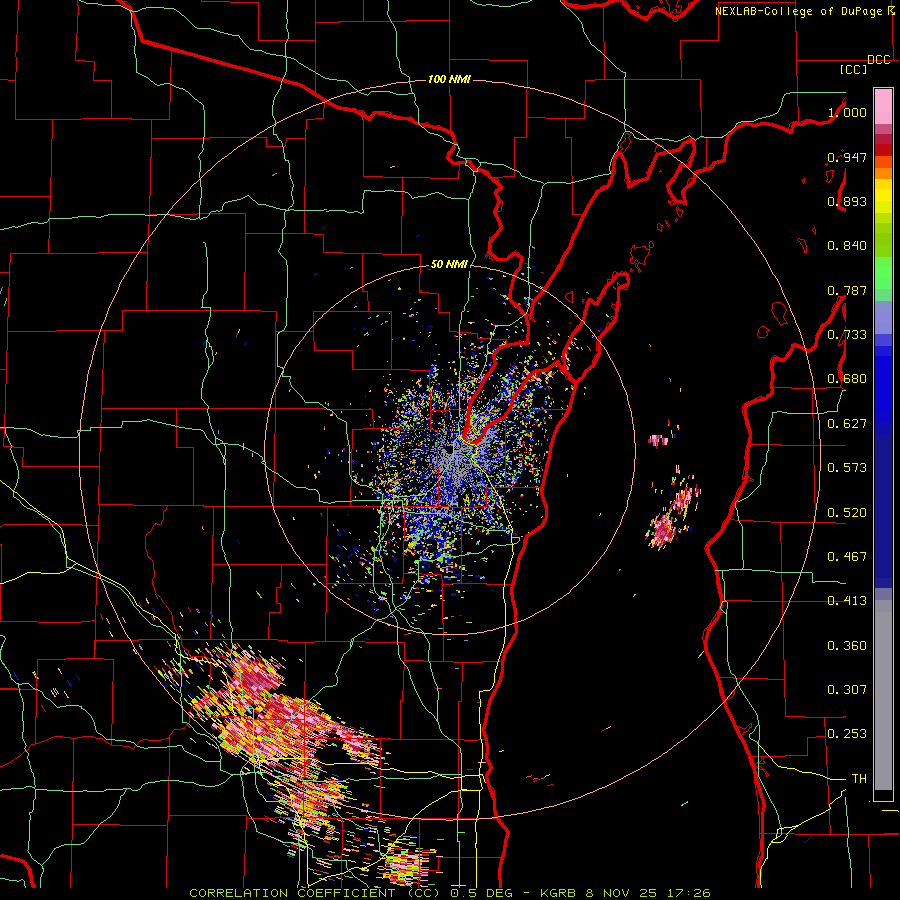Select the 0.307 legend value
The width and height of the screenshot is (900, 900).
coord(847,690)
